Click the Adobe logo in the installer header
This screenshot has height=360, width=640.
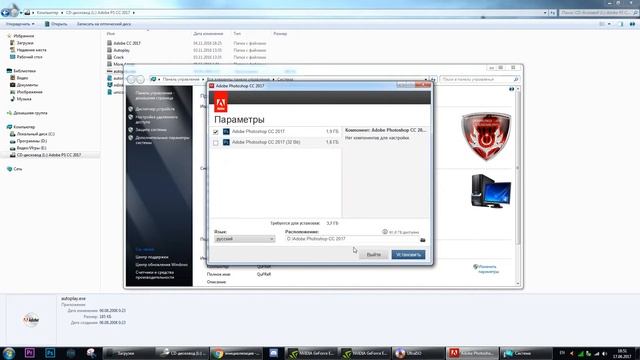[221, 102]
